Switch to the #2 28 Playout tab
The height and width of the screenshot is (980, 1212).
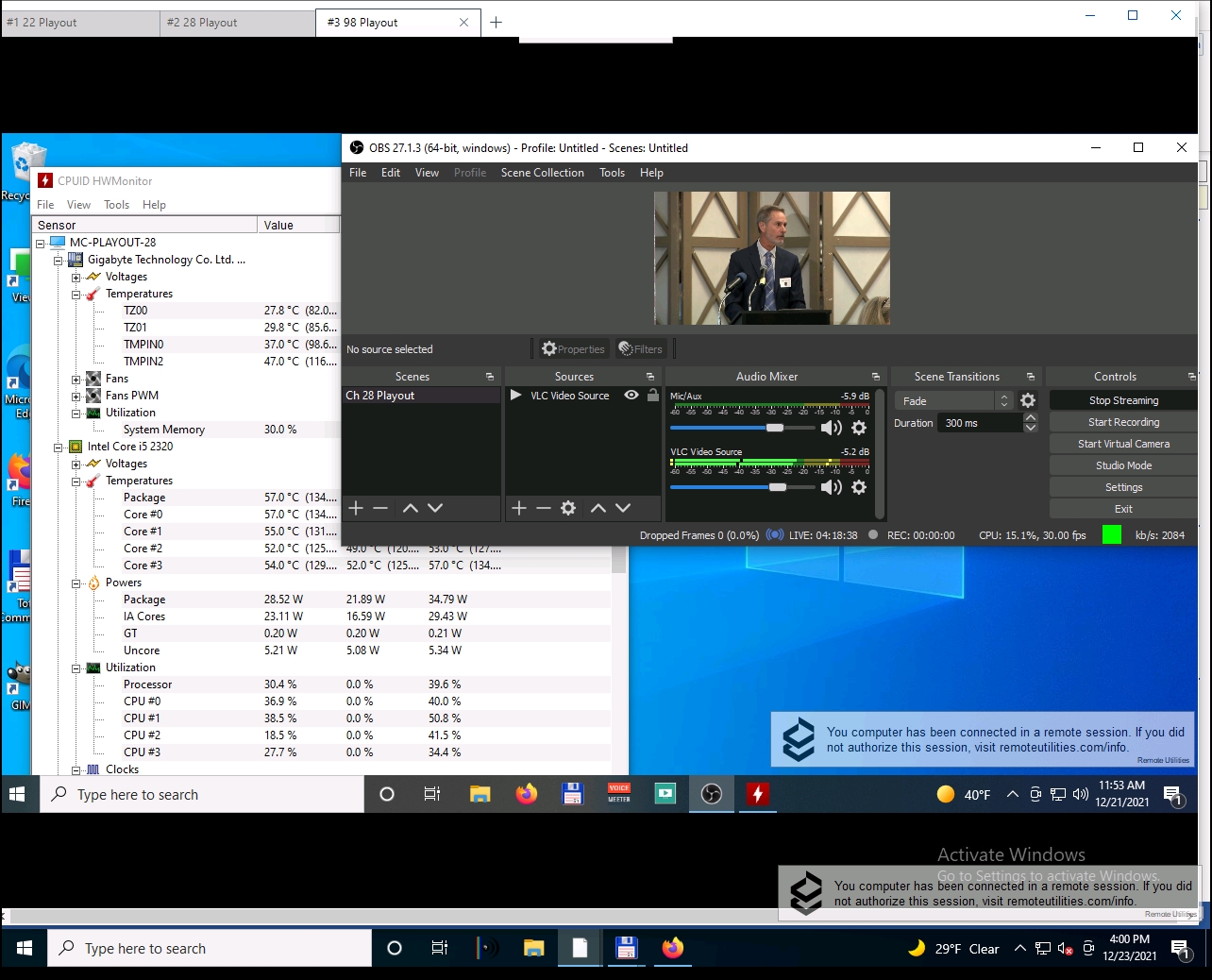click(202, 23)
